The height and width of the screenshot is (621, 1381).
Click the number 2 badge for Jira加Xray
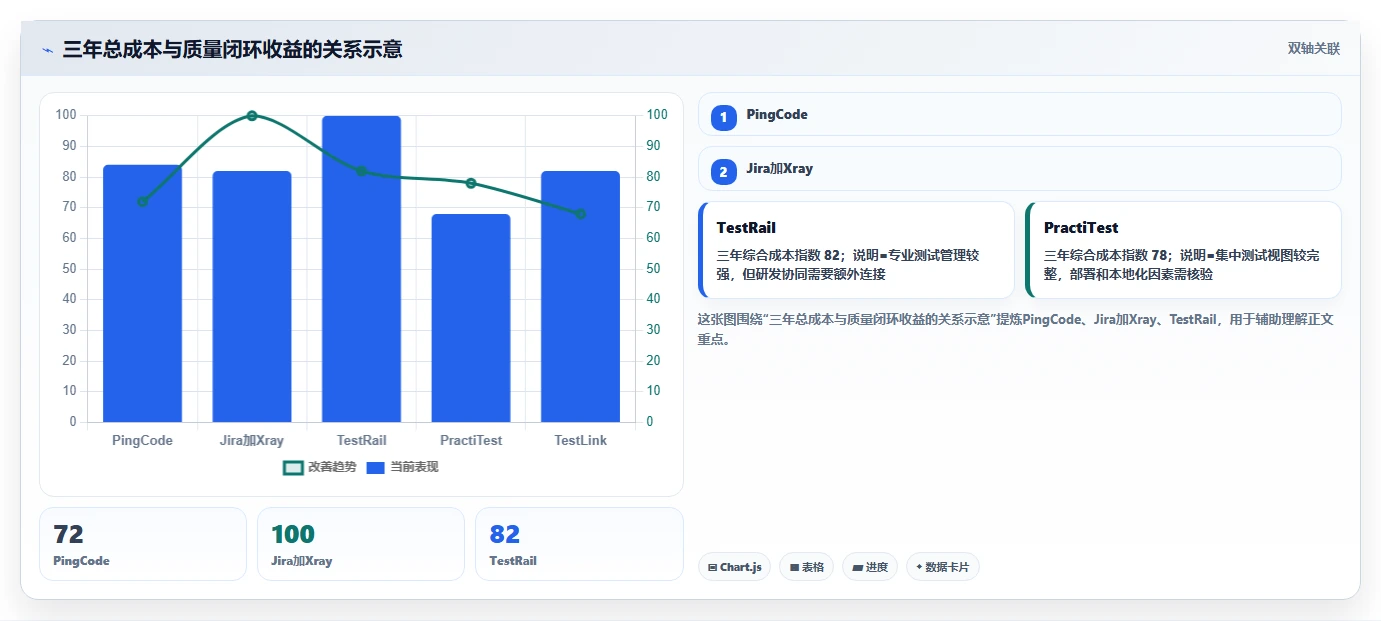724,171
